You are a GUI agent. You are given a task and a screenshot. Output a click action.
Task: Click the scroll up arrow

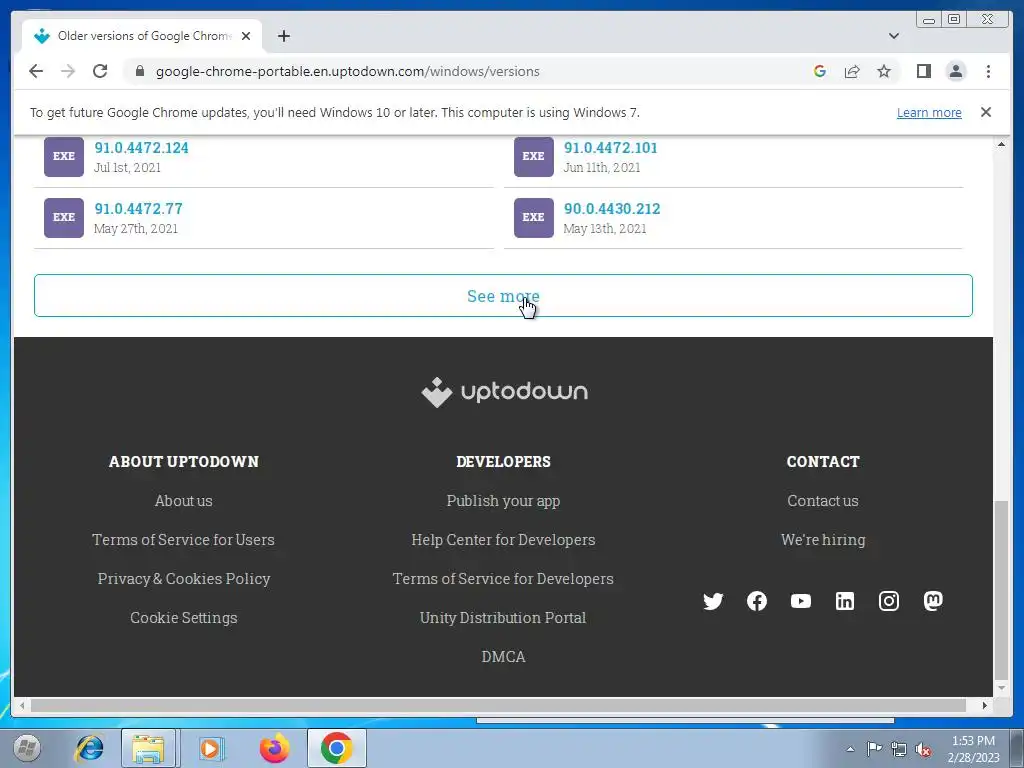click(1001, 144)
